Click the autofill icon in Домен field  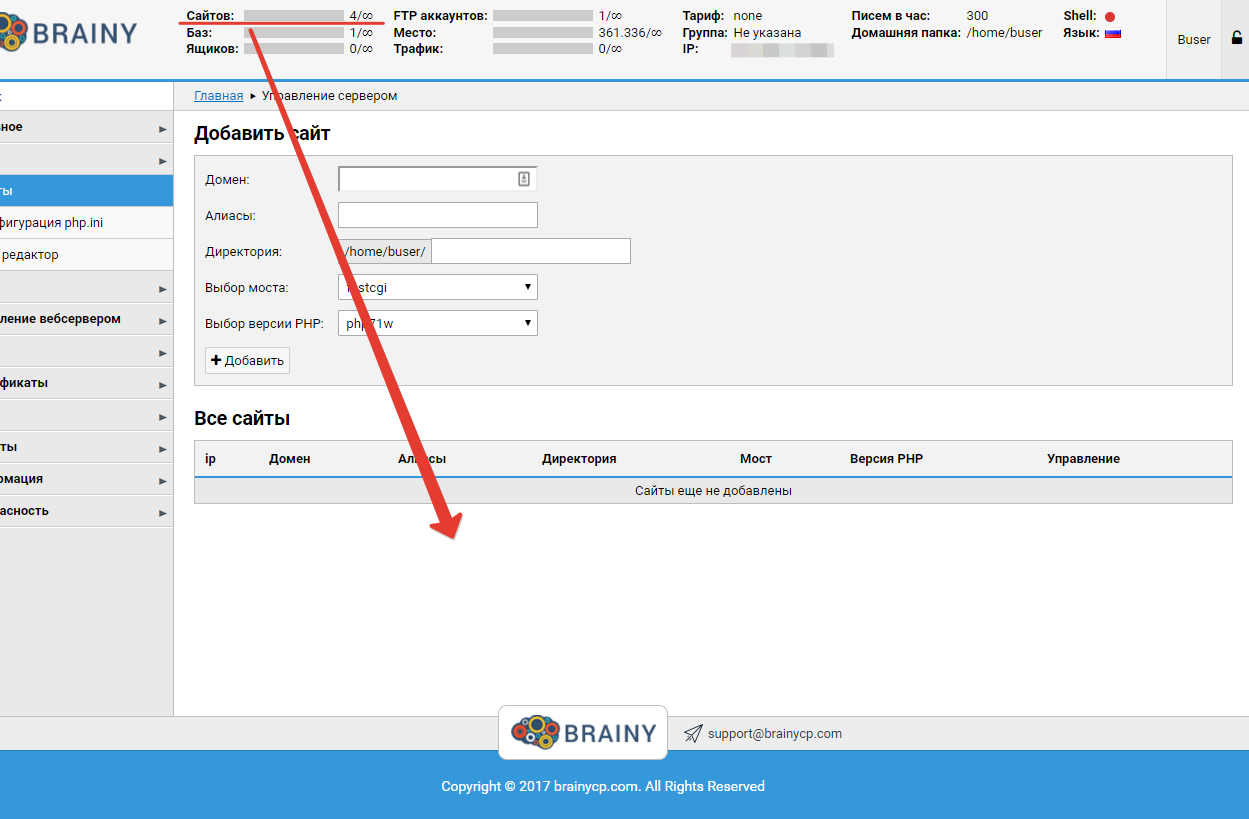pyautogui.click(x=523, y=179)
